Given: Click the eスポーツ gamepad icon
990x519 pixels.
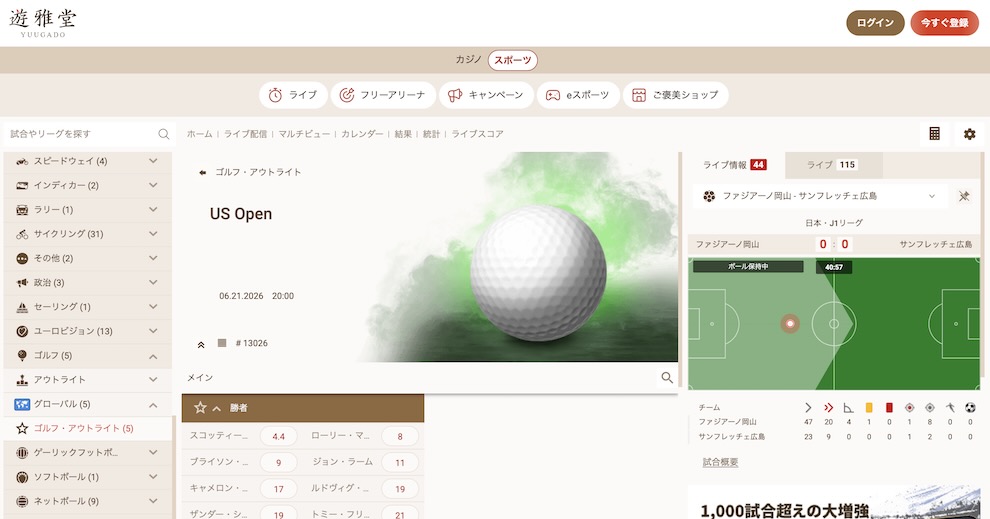Looking at the screenshot, I should pos(552,95).
